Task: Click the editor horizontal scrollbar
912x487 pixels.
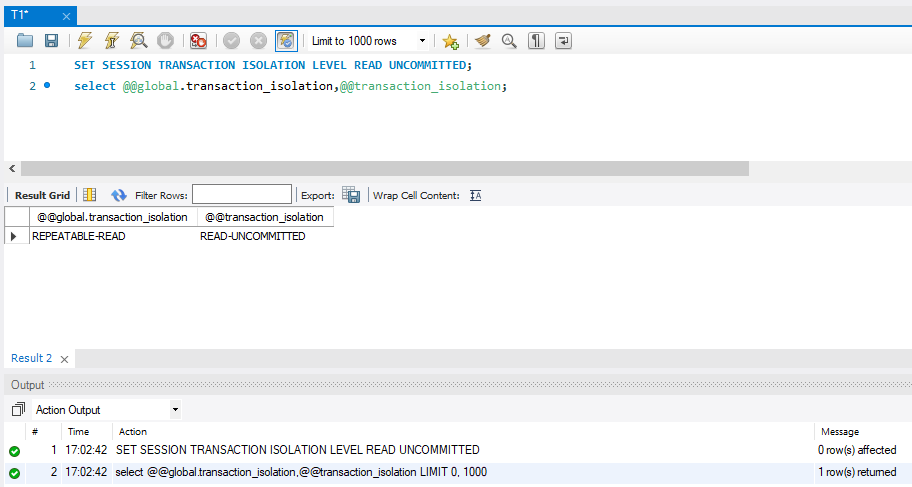Action: [385, 169]
